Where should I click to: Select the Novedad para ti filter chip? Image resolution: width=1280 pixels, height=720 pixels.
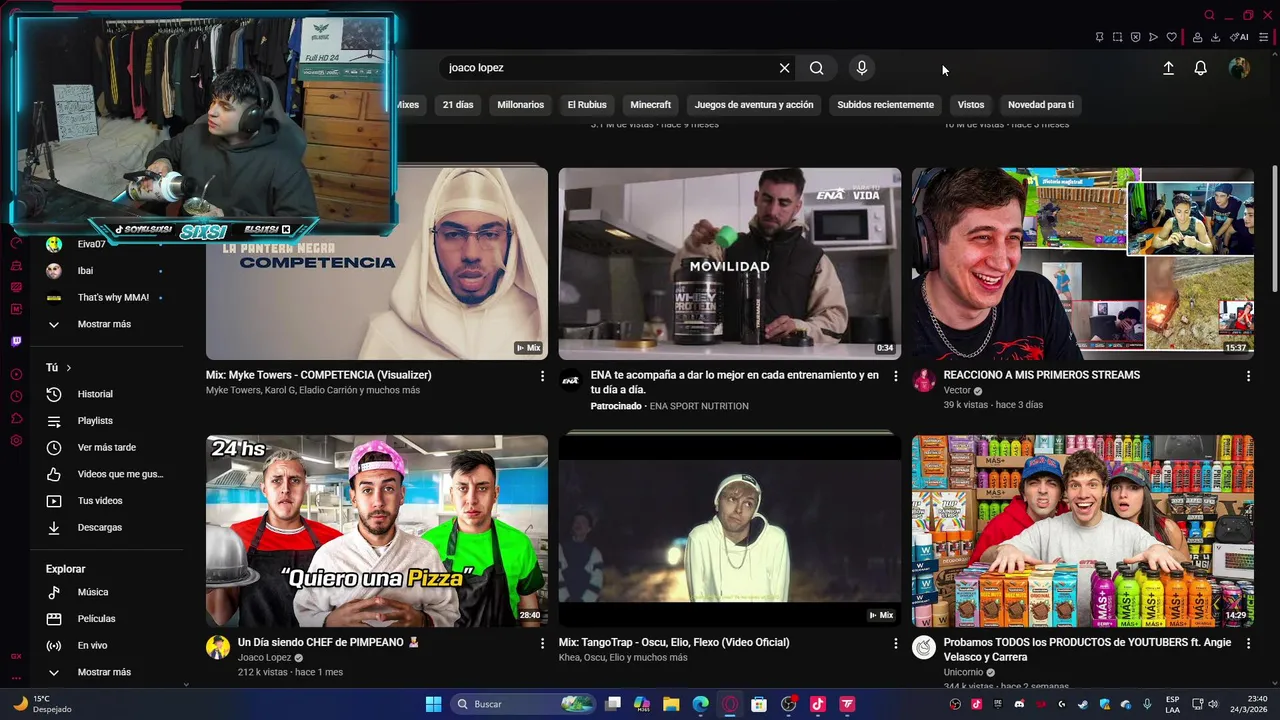tap(1041, 105)
